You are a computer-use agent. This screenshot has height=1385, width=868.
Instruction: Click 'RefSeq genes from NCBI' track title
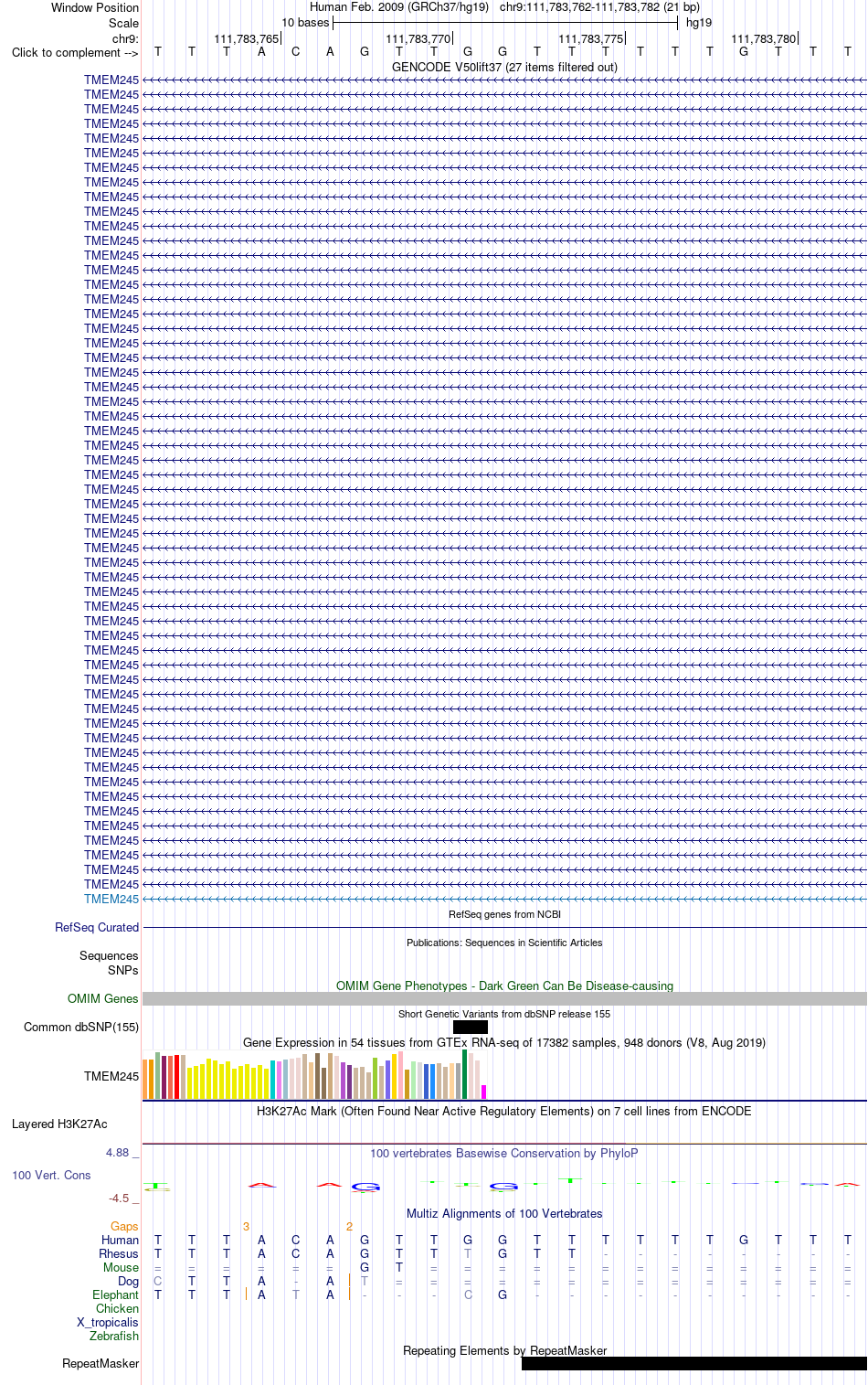[x=504, y=914]
